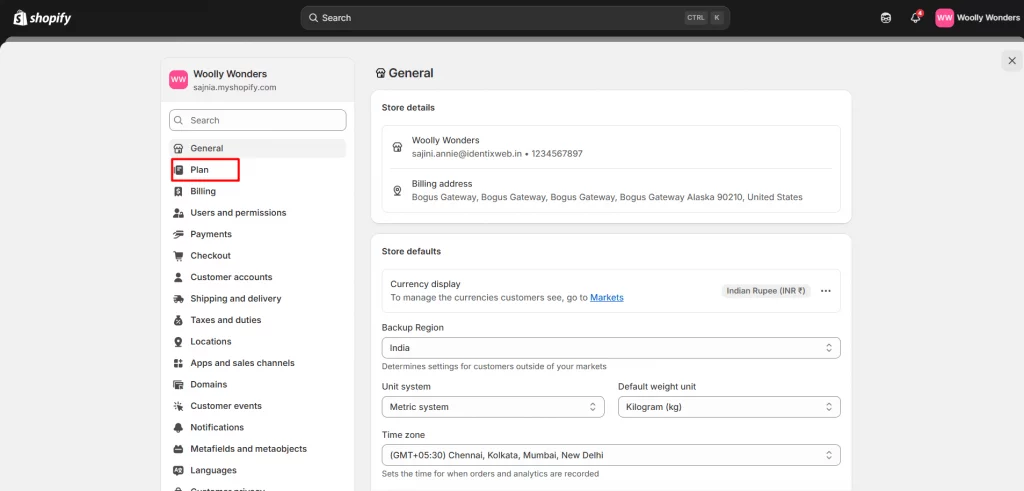Focus the settings sidebar Search field
The image size is (1024, 491).
[x=257, y=120]
